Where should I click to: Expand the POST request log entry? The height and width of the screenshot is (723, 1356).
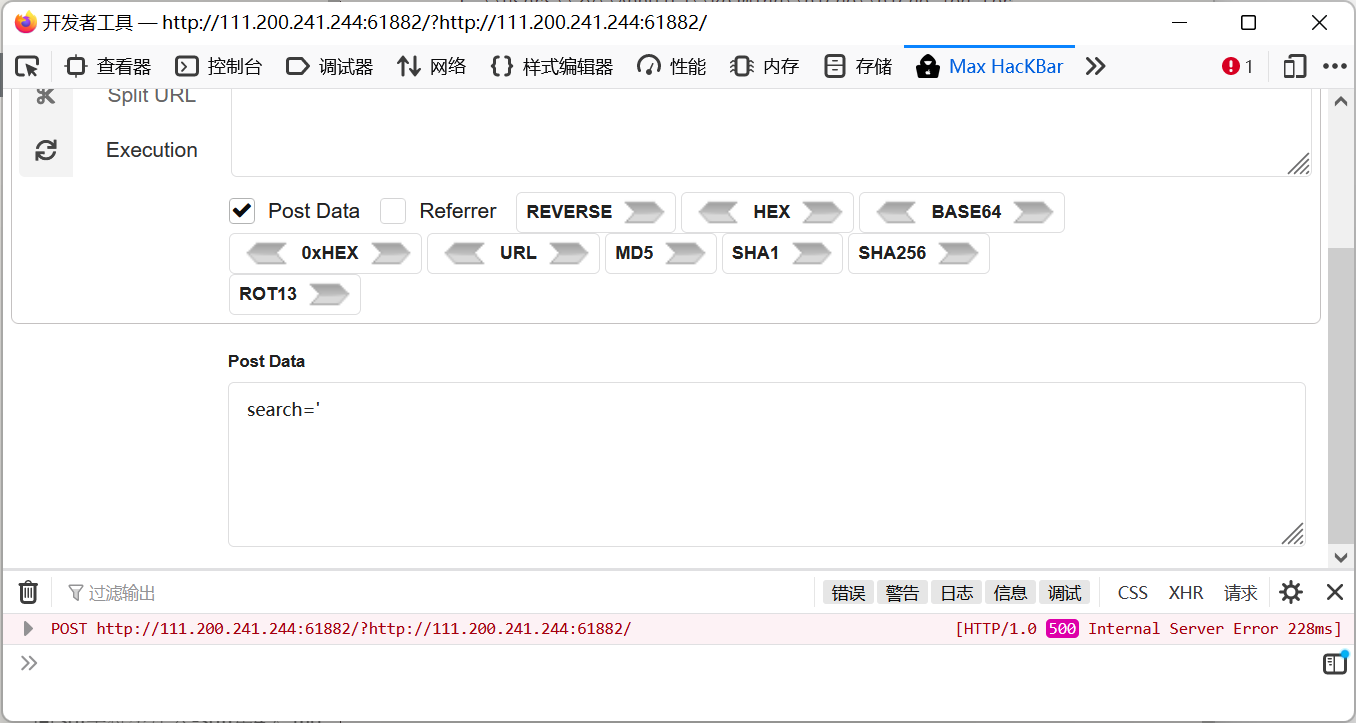28,629
